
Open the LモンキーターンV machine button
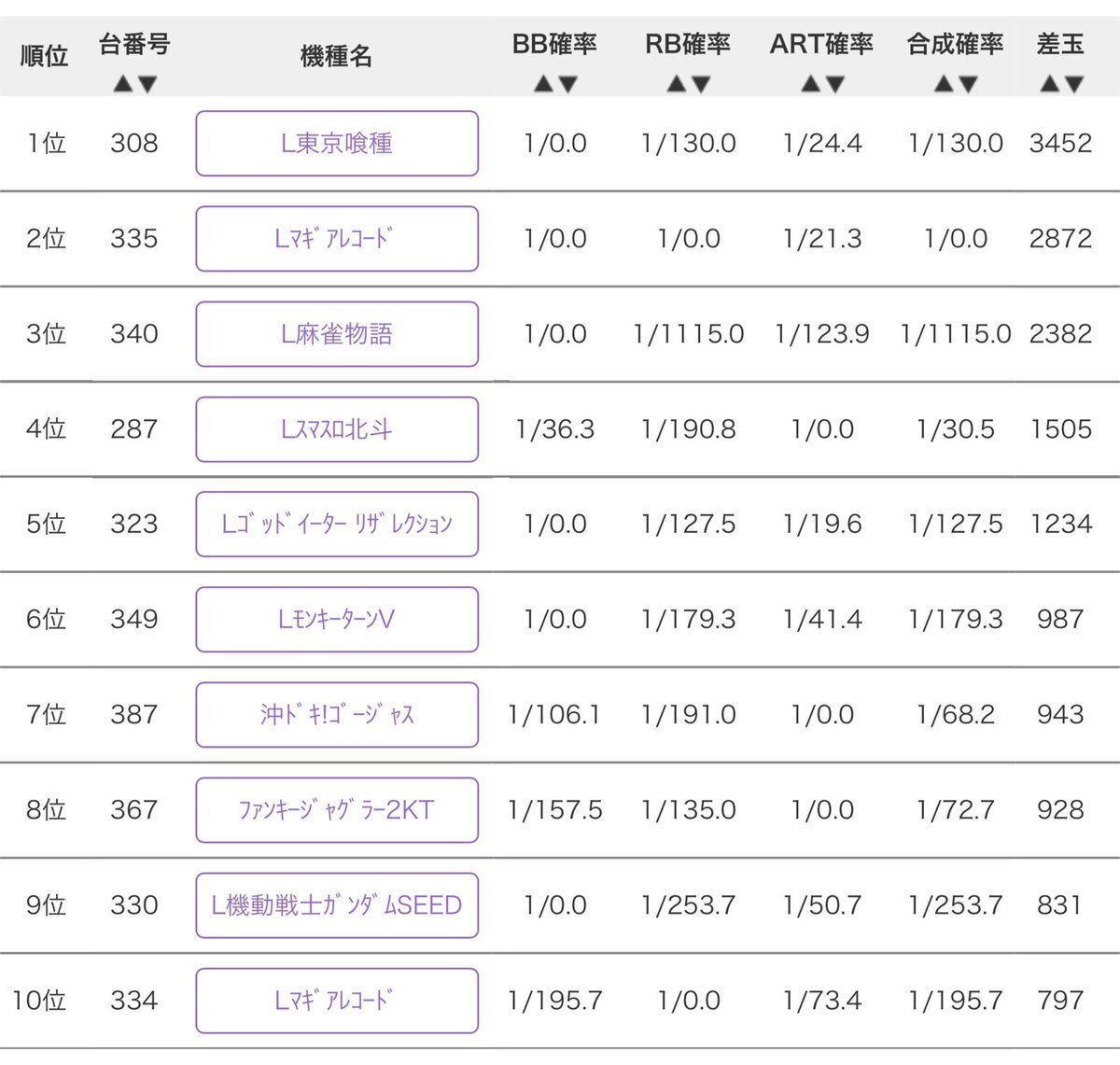(337, 620)
